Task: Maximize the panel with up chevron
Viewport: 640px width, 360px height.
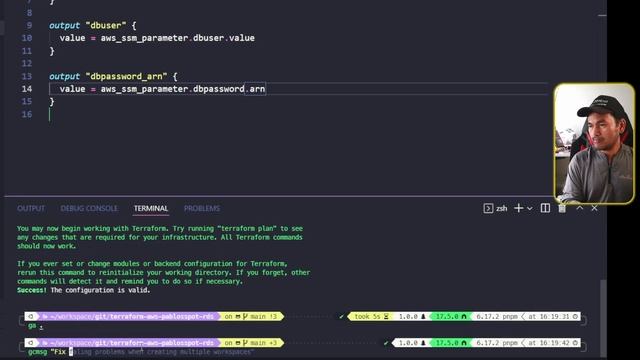Action: point(580,208)
